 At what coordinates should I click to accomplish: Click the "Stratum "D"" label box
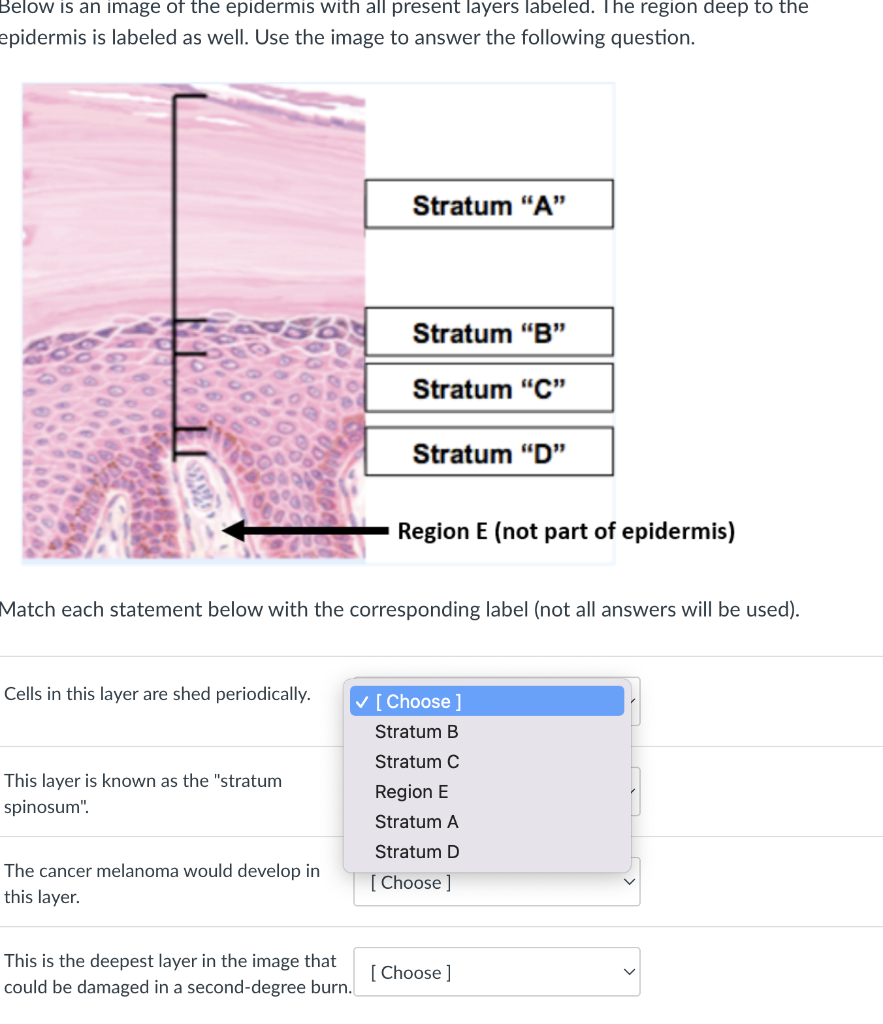point(488,452)
